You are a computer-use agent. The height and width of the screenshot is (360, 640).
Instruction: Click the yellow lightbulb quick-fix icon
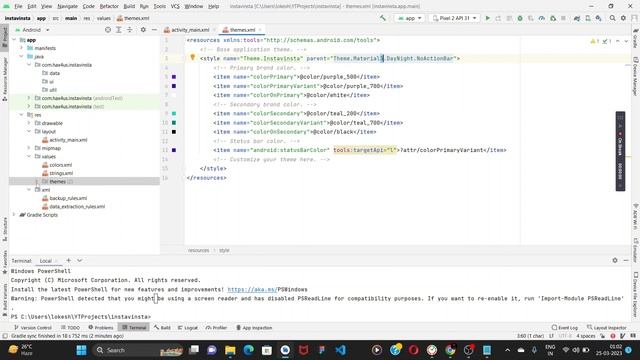pyautogui.click(x=193, y=58)
